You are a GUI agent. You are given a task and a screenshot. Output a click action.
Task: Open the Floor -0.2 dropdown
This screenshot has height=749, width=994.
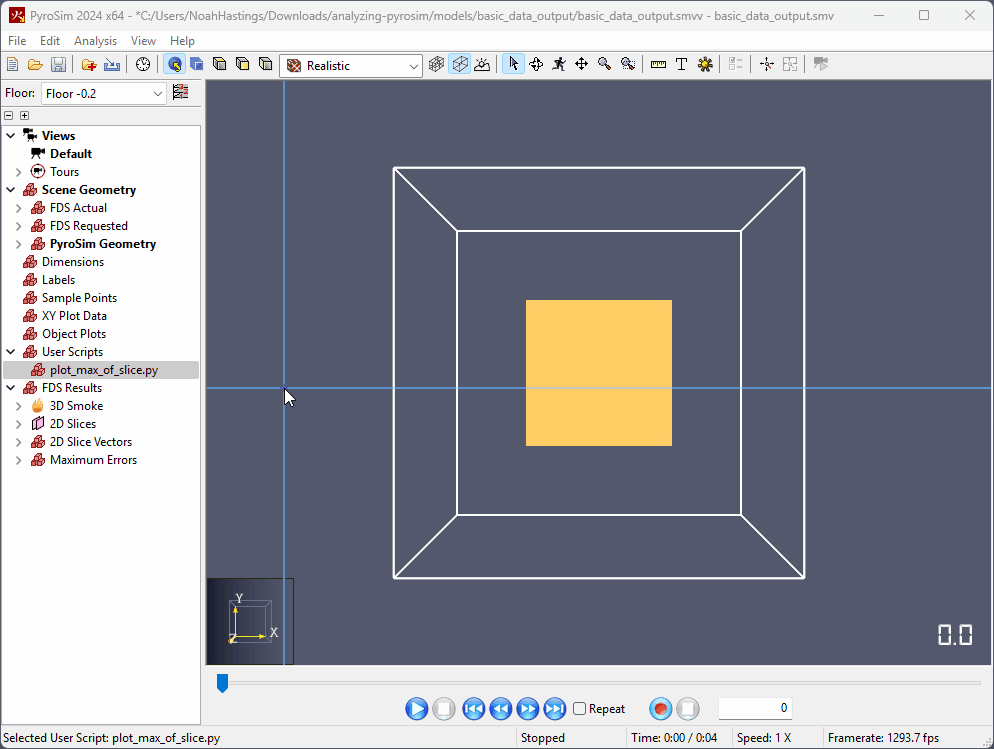point(104,94)
